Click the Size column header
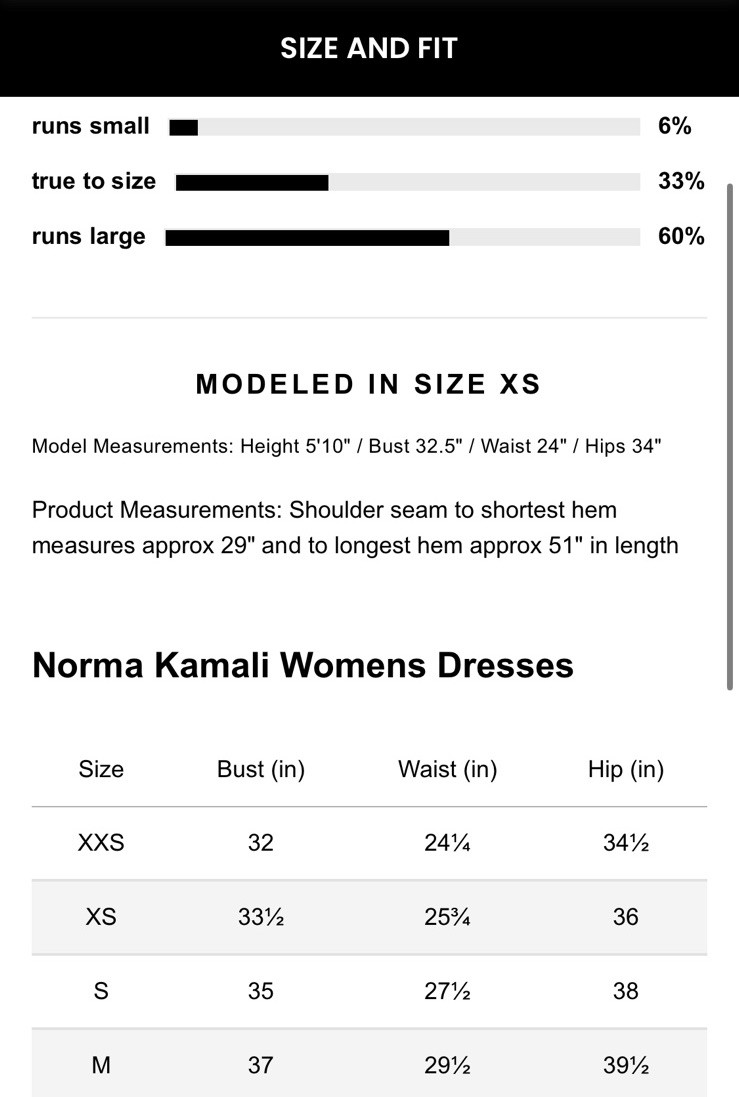Screen dimensions: 739x1097 pyautogui.click(x=101, y=769)
